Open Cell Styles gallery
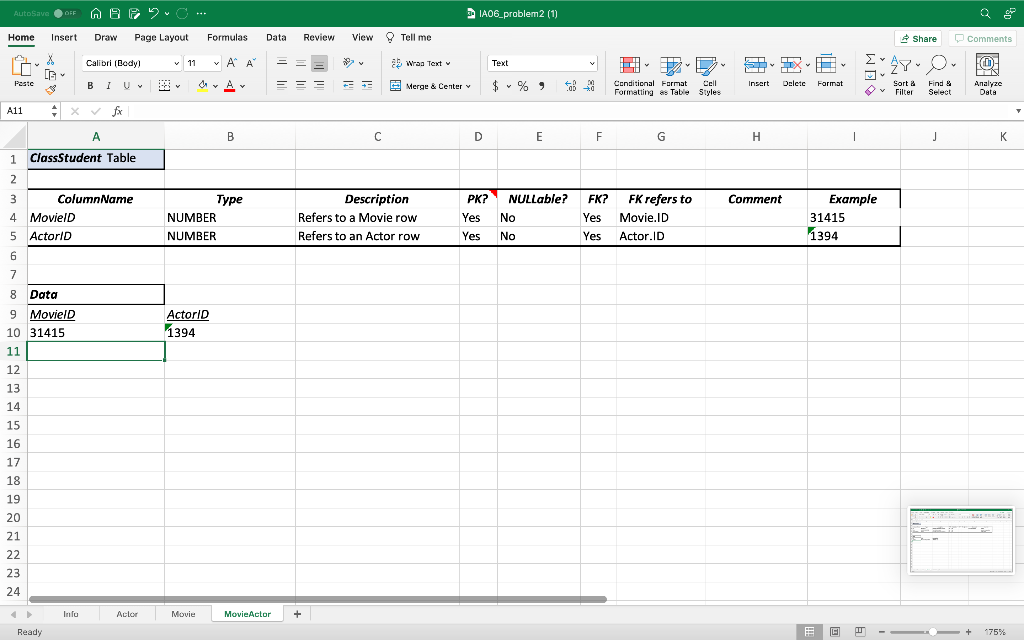Image resolution: width=1024 pixels, height=640 pixels. pyautogui.click(x=710, y=76)
